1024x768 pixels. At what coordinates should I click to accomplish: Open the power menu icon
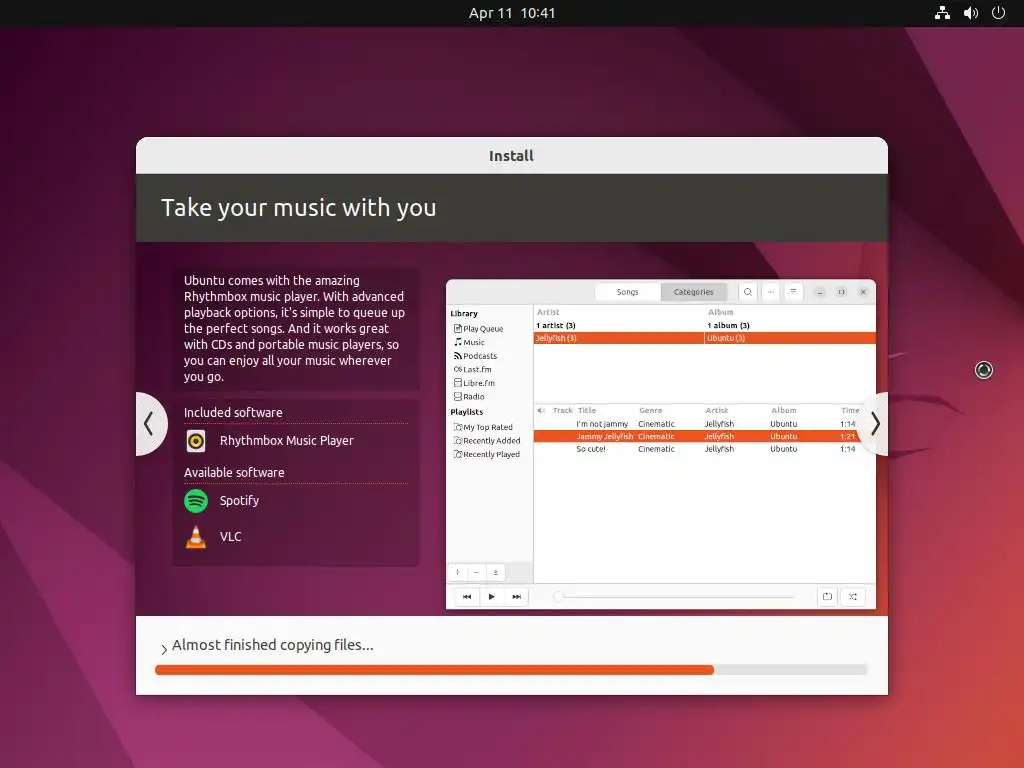click(x=999, y=13)
